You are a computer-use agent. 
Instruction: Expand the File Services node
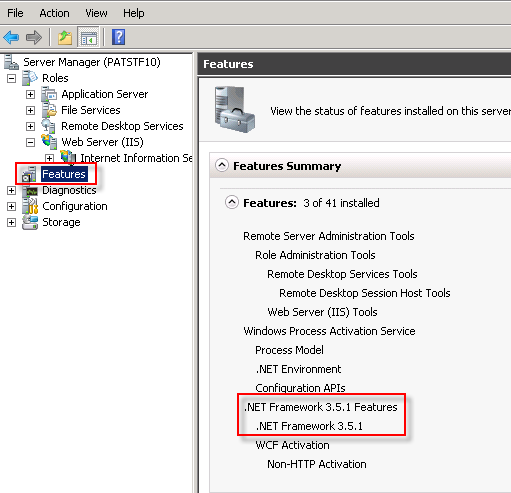30,110
